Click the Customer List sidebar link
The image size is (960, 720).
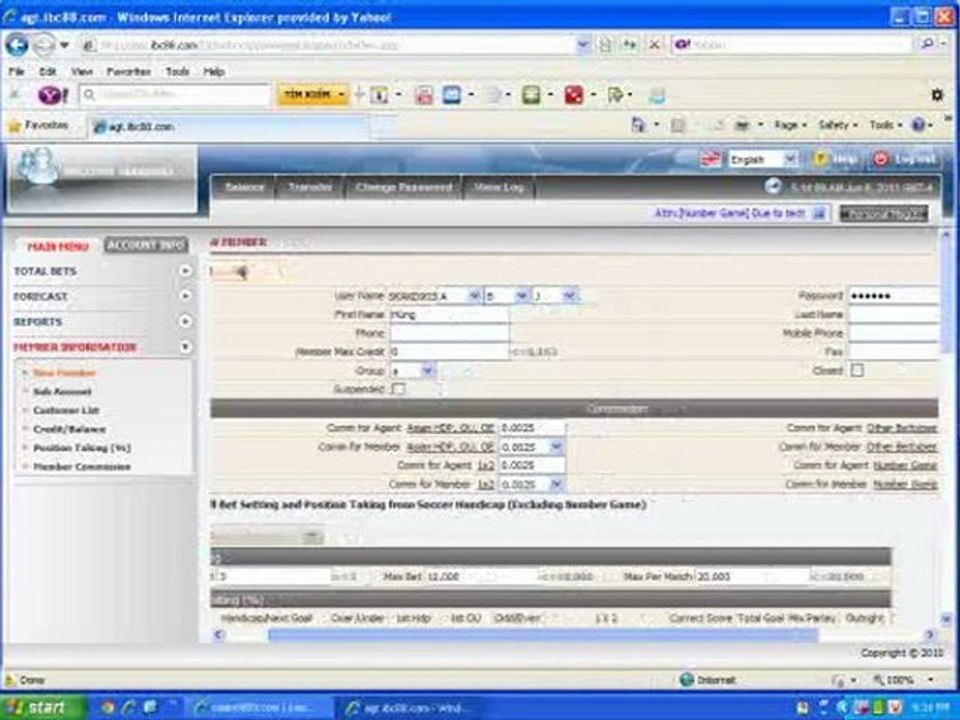point(66,410)
